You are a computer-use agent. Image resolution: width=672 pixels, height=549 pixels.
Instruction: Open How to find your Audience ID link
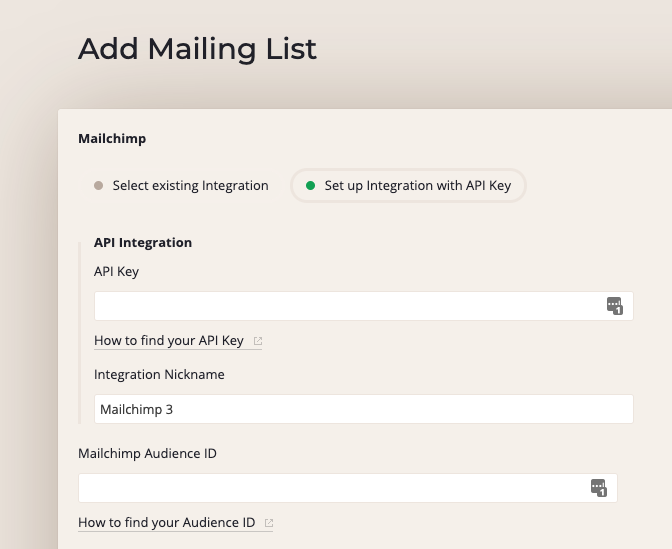click(167, 523)
